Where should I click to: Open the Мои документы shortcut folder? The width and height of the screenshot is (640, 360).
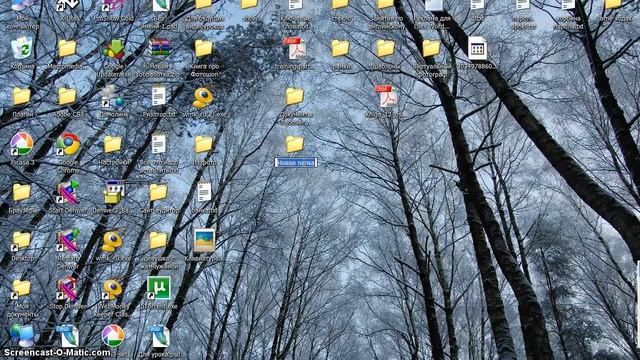point(21,289)
